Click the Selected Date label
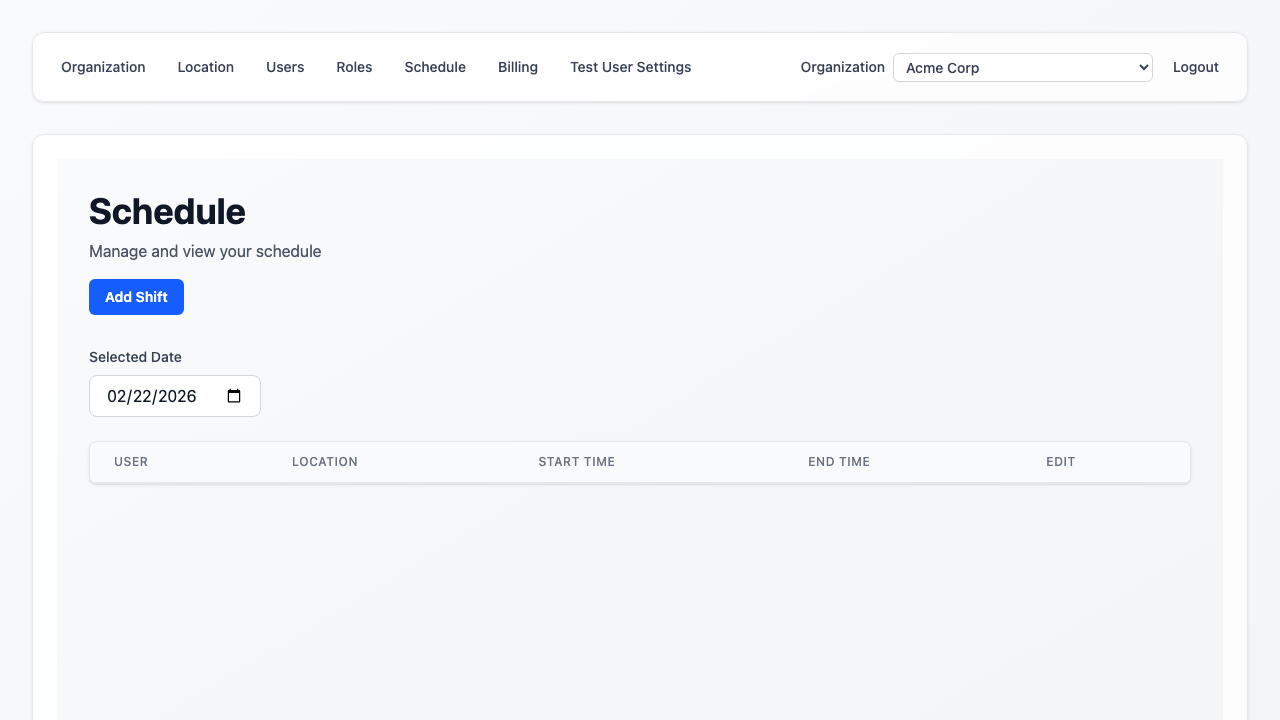This screenshot has width=1280, height=720. [135, 357]
